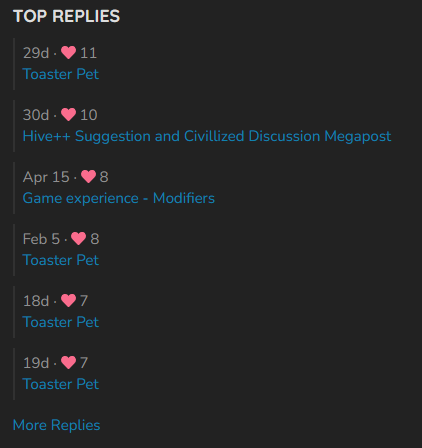Click the heart icon on the 18d reply

(68, 301)
